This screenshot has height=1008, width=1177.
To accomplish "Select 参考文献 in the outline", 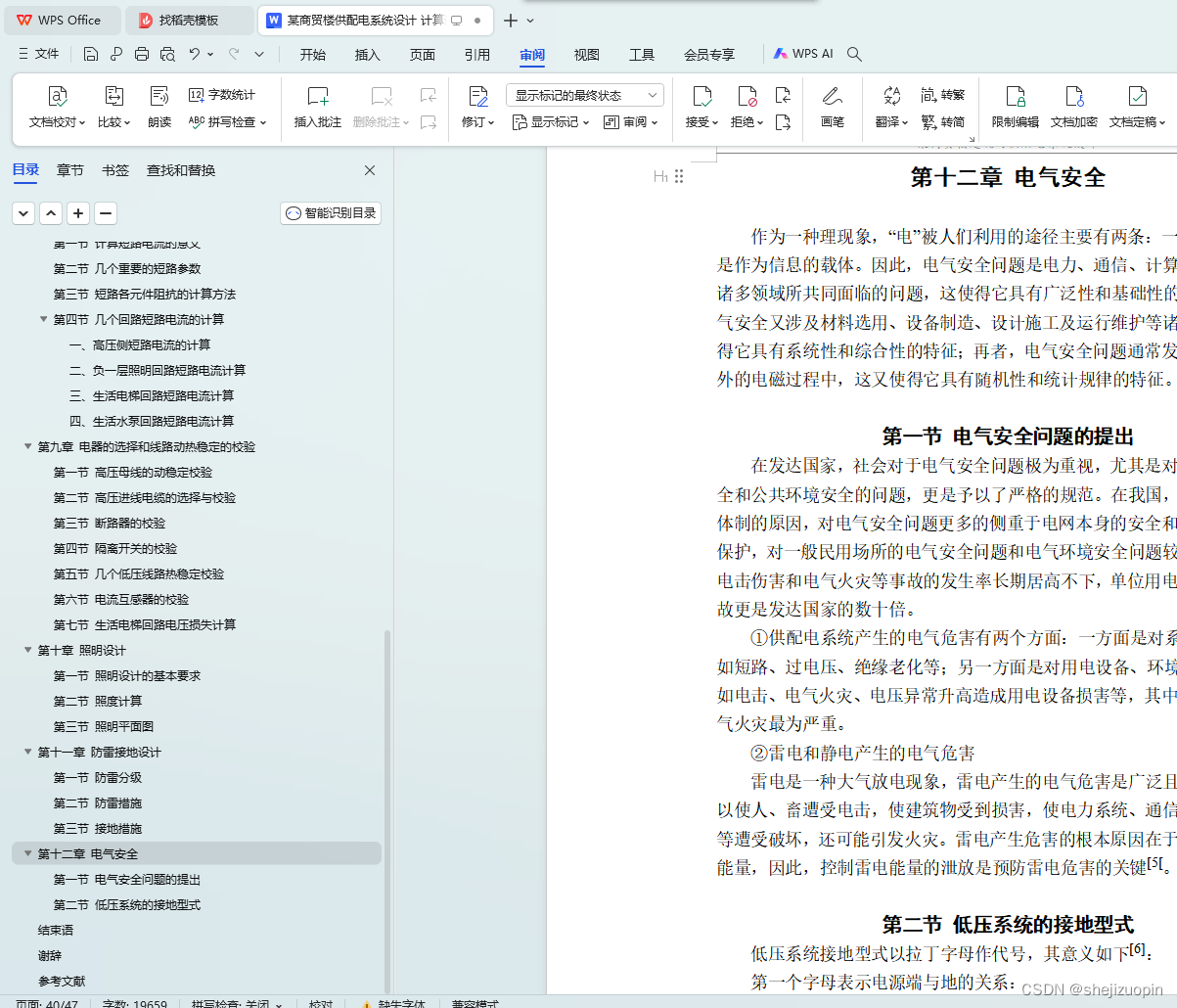I will coord(62,981).
